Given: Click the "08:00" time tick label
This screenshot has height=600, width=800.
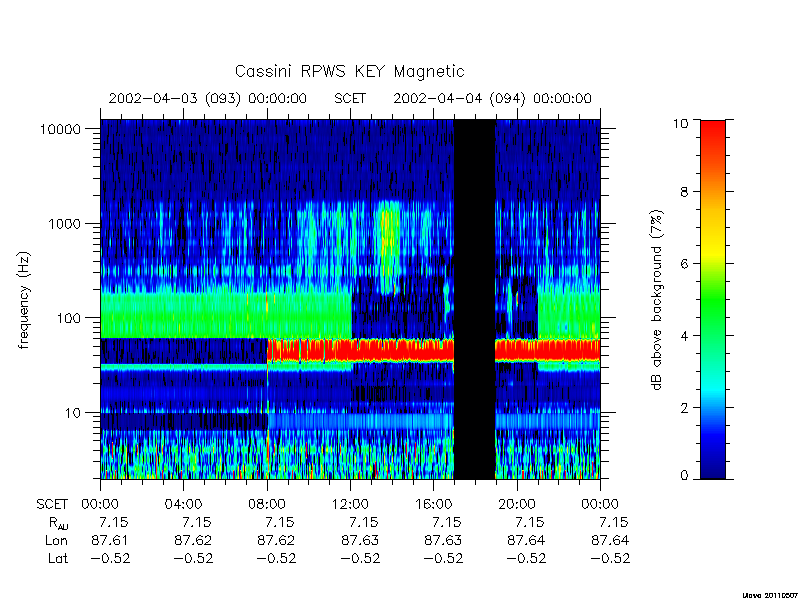Looking at the screenshot, I should tap(266, 505).
